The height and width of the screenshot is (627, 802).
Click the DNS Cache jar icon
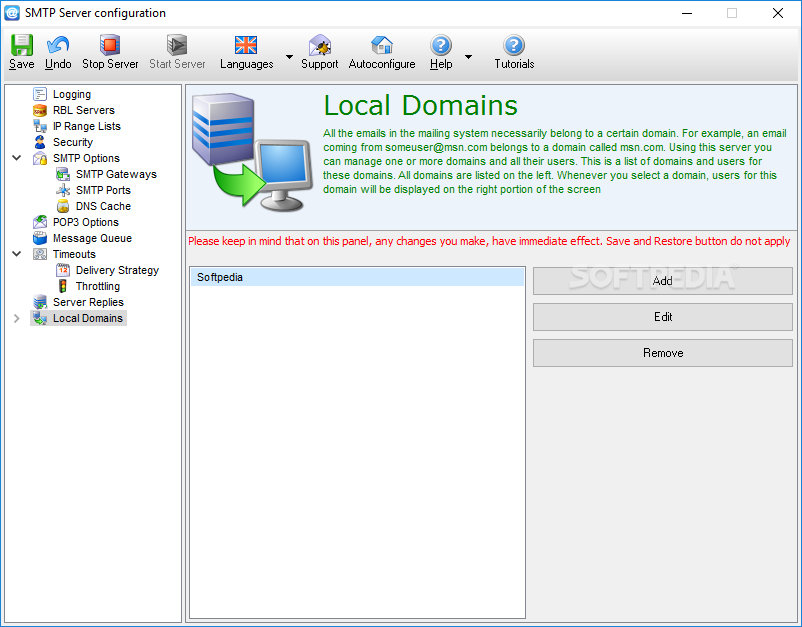[63, 206]
